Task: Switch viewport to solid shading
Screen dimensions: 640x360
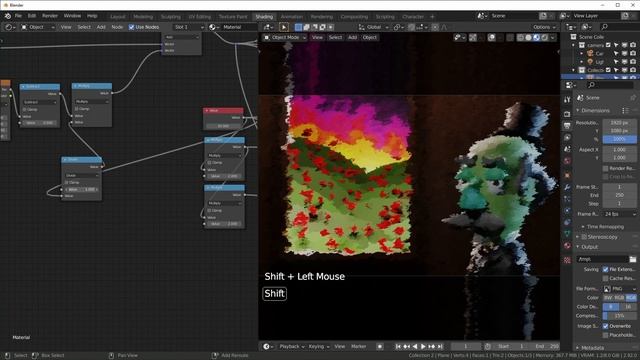Action: pos(529,38)
